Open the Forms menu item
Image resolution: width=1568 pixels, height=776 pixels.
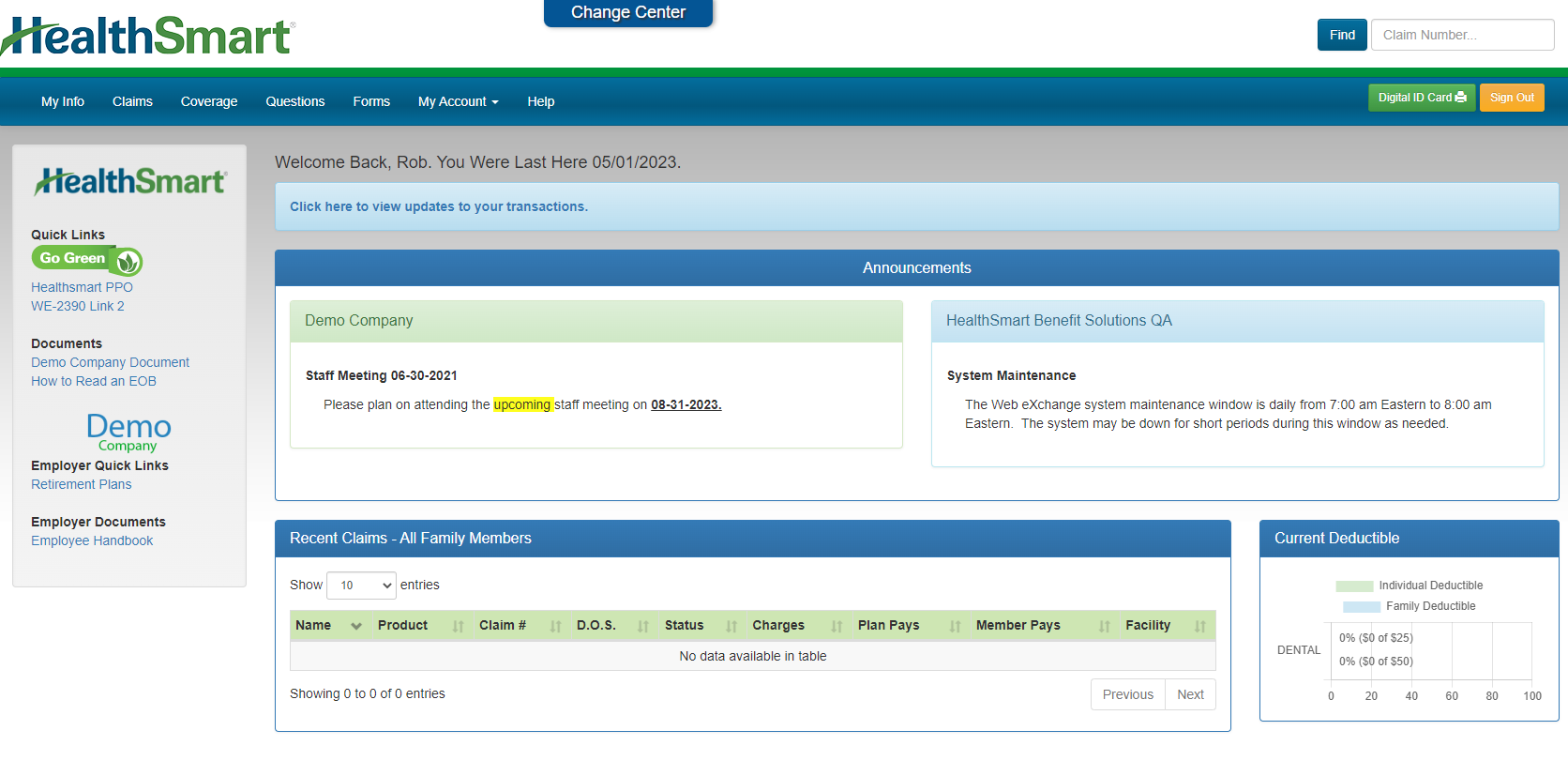coord(371,101)
